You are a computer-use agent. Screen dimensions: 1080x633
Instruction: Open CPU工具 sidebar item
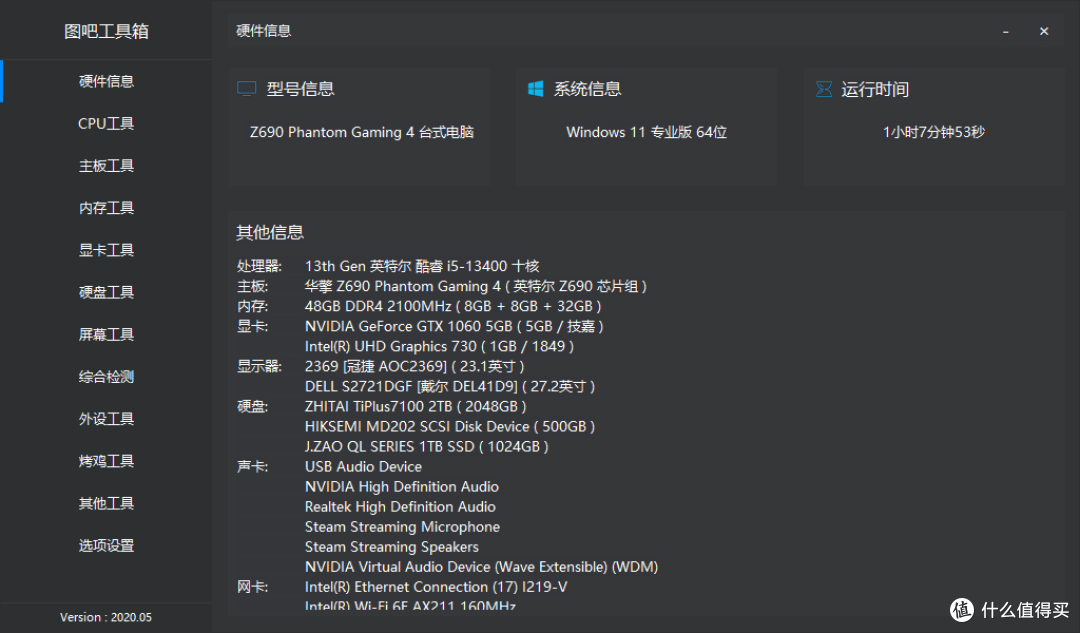pyautogui.click(x=106, y=123)
